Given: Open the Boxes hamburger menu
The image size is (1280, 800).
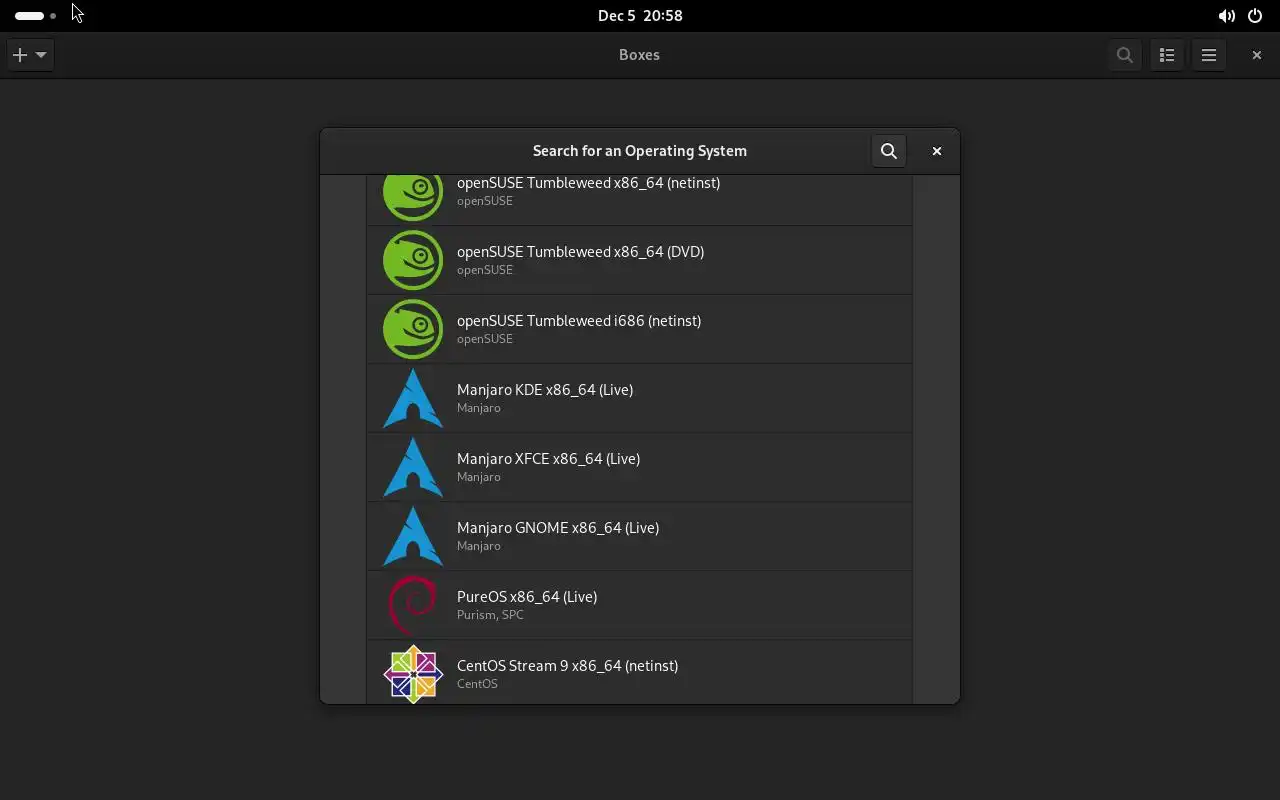Looking at the screenshot, I should (1209, 55).
